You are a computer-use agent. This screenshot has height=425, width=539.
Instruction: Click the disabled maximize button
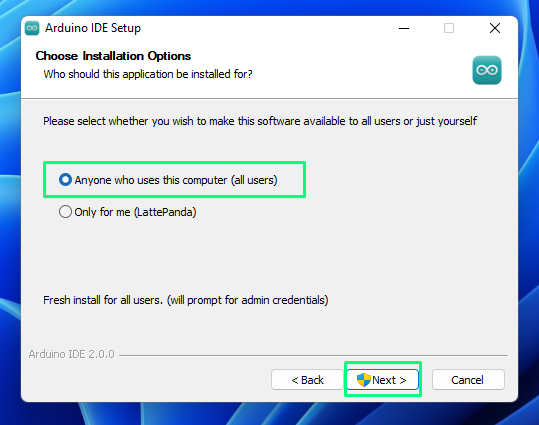pyautogui.click(x=449, y=28)
